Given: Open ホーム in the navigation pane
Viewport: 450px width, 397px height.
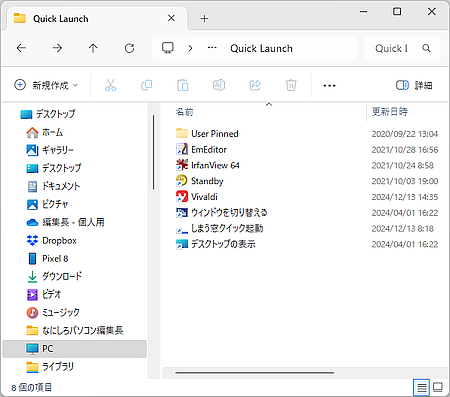Looking at the screenshot, I should click(x=44, y=132).
